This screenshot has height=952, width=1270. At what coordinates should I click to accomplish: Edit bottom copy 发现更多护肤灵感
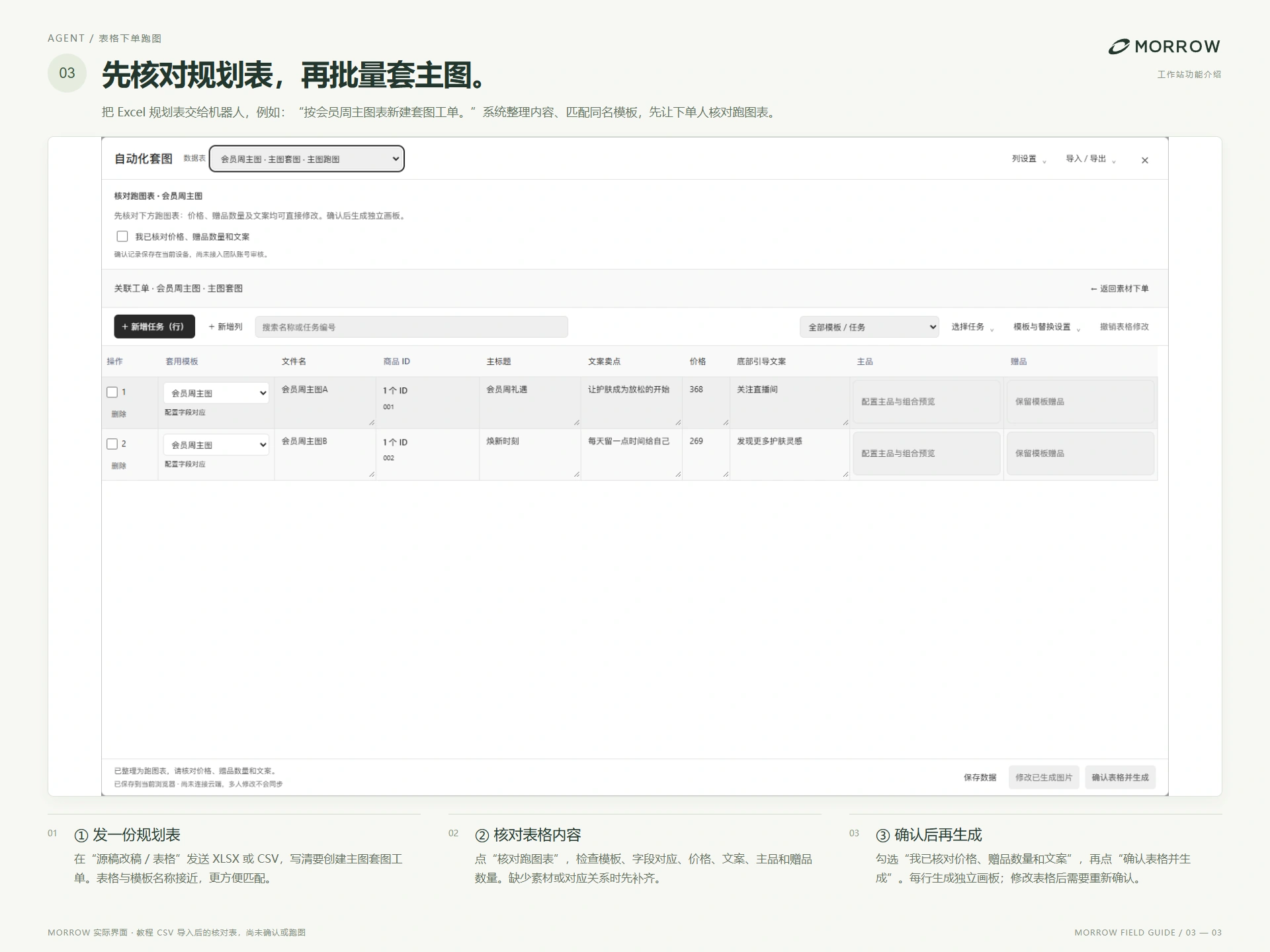[790, 454]
